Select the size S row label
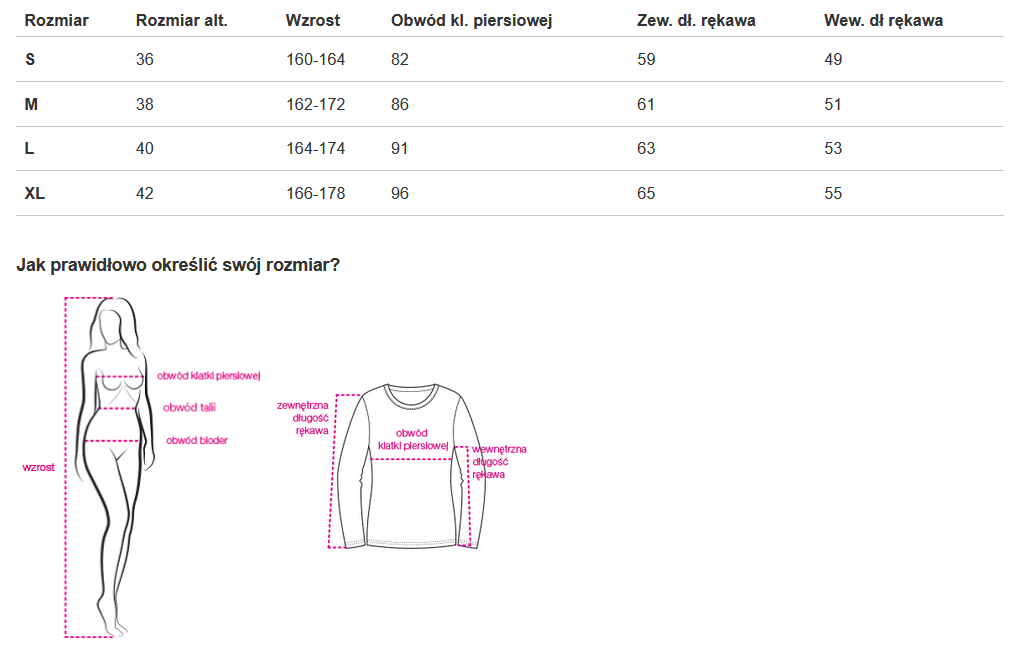 click(x=30, y=59)
